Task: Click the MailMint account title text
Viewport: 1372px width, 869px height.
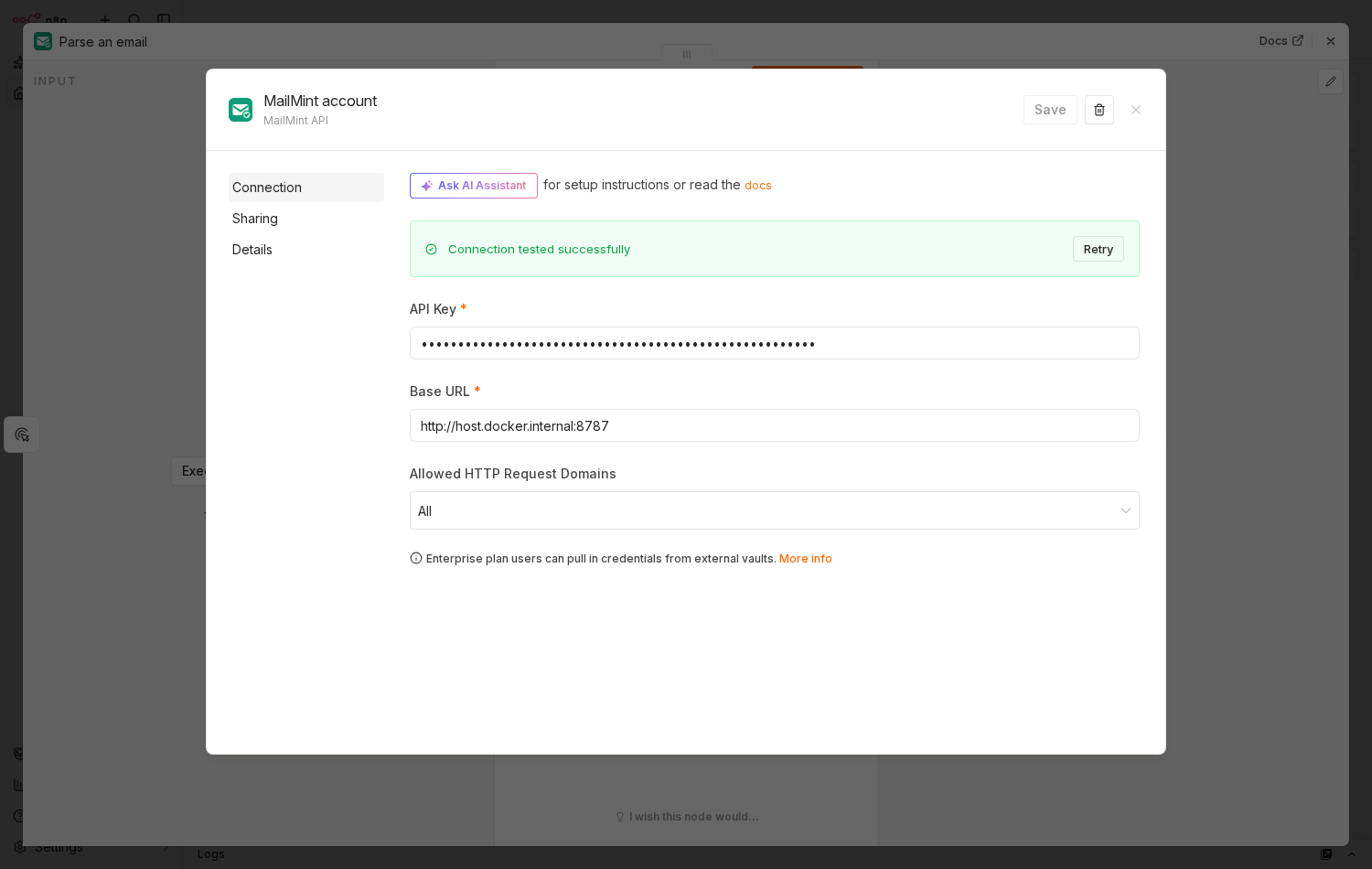Action: pos(320,101)
